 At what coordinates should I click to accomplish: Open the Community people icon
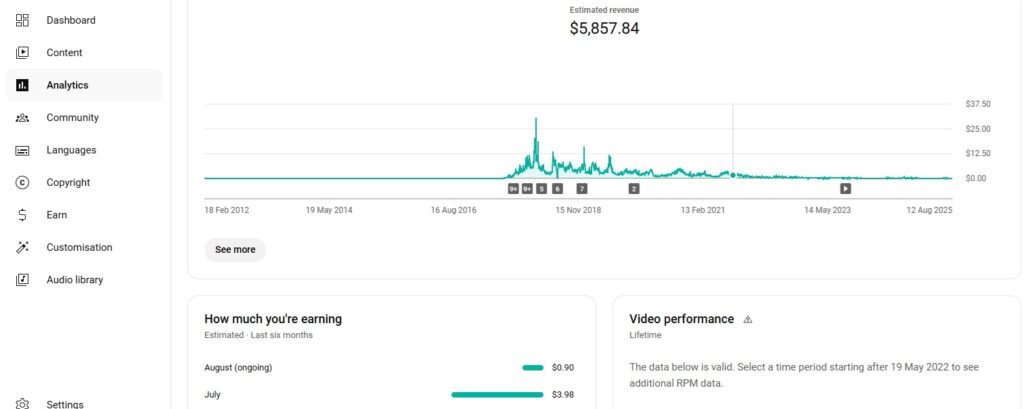(x=22, y=118)
